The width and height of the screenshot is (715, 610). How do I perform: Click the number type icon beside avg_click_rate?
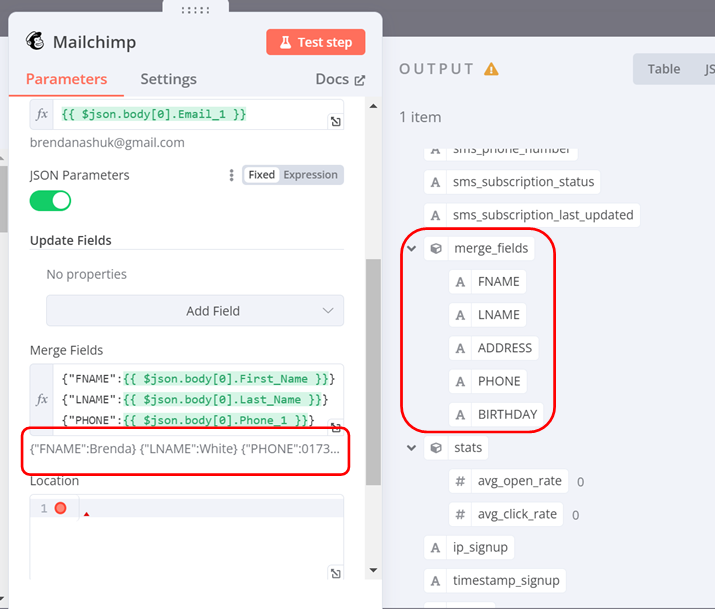coord(460,514)
